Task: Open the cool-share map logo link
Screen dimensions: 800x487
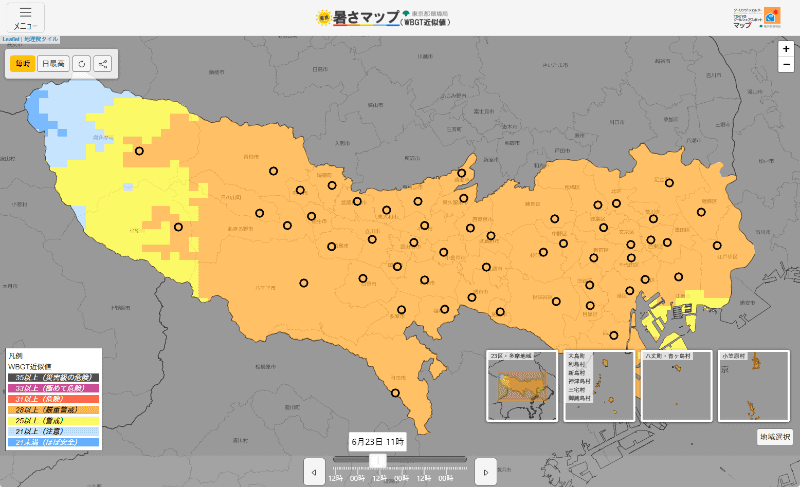Action: (757, 18)
